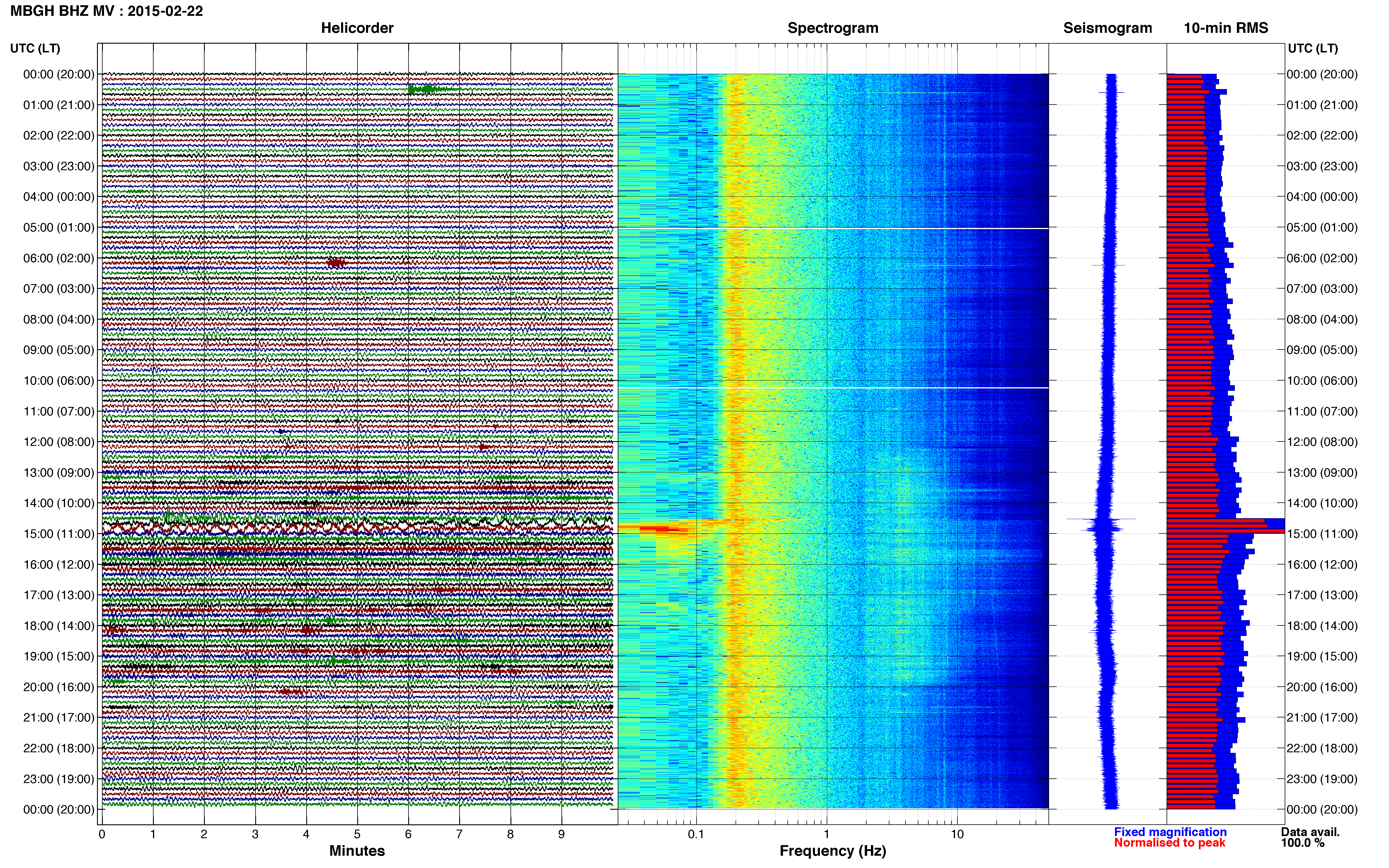Click the right '09:00 (05:00)' time label

point(1322,350)
